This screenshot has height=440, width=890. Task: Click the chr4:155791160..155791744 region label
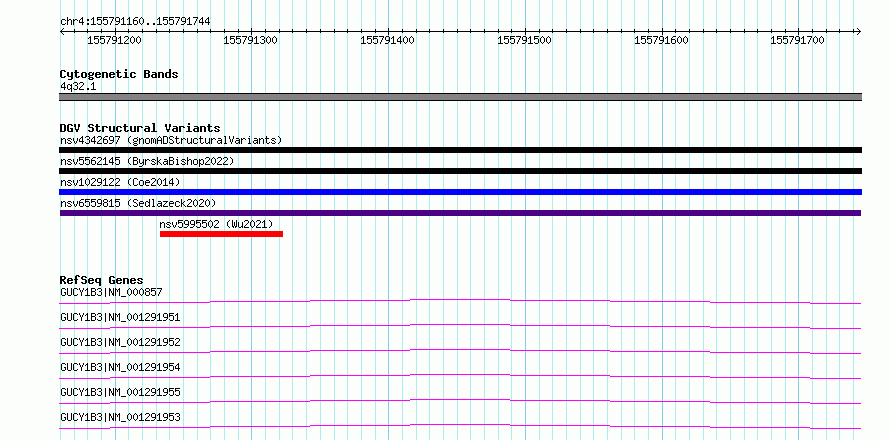pyautogui.click(x=135, y=21)
